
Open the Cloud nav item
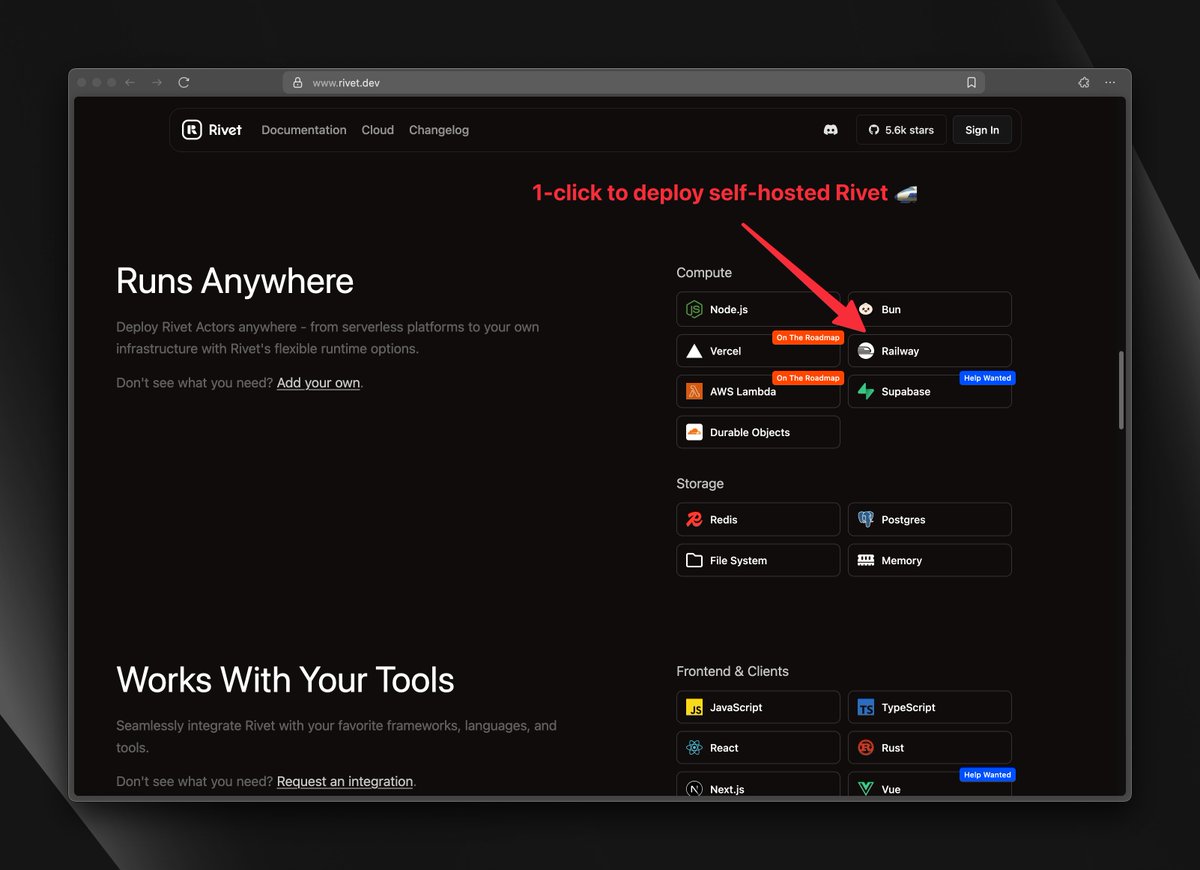[378, 130]
